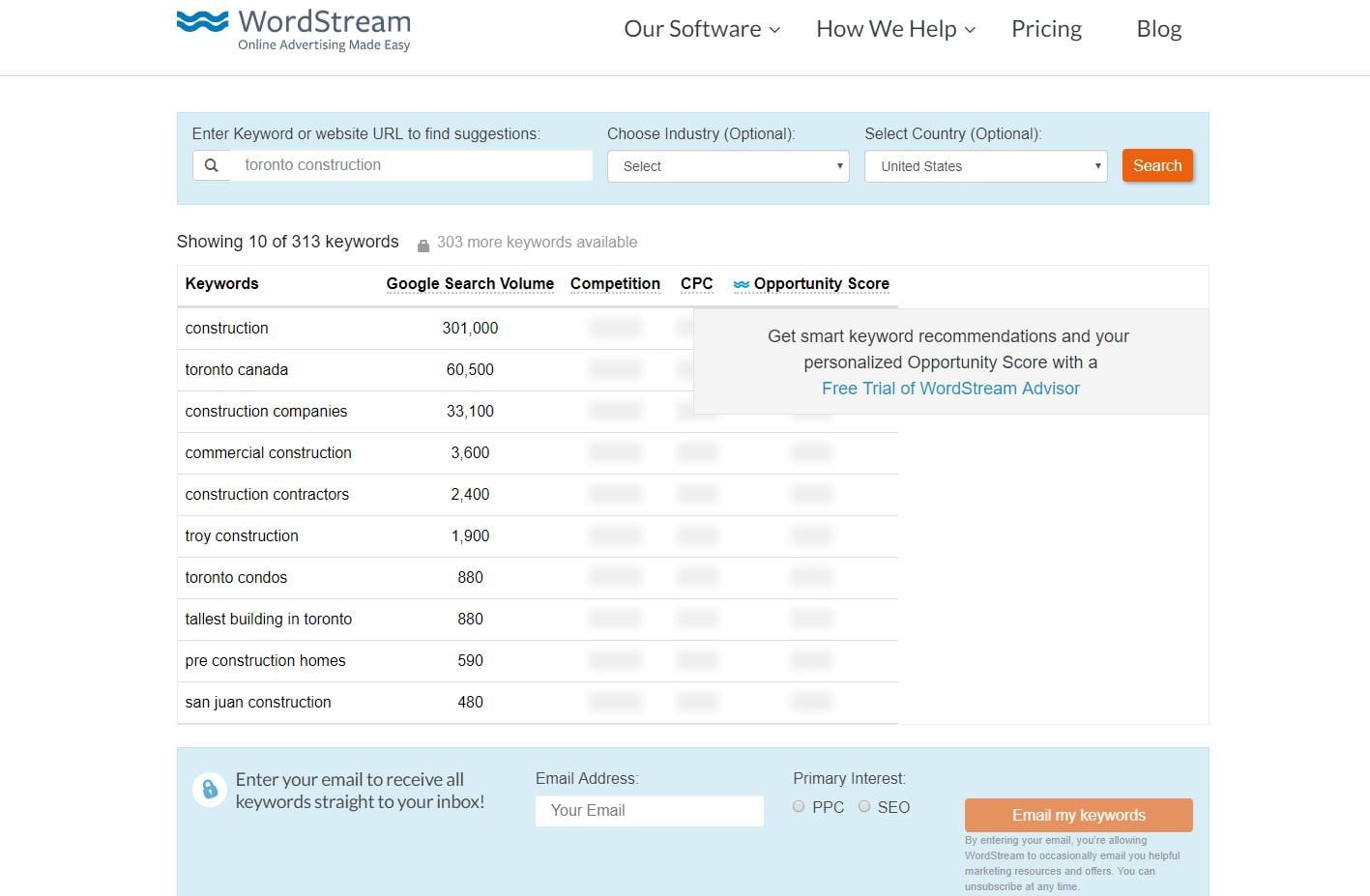Image resolution: width=1370 pixels, height=896 pixels.
Task: Expand the How We Help menu
Action: point(896,29)
